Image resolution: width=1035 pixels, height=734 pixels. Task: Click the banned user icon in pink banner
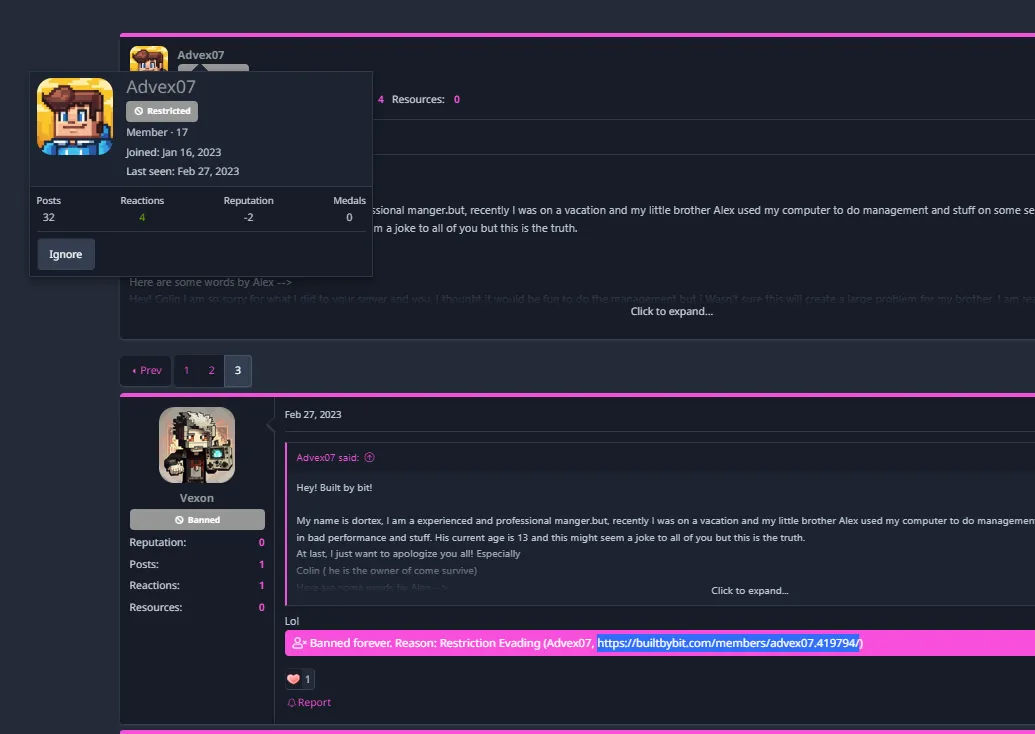click(x=299, y=643)
